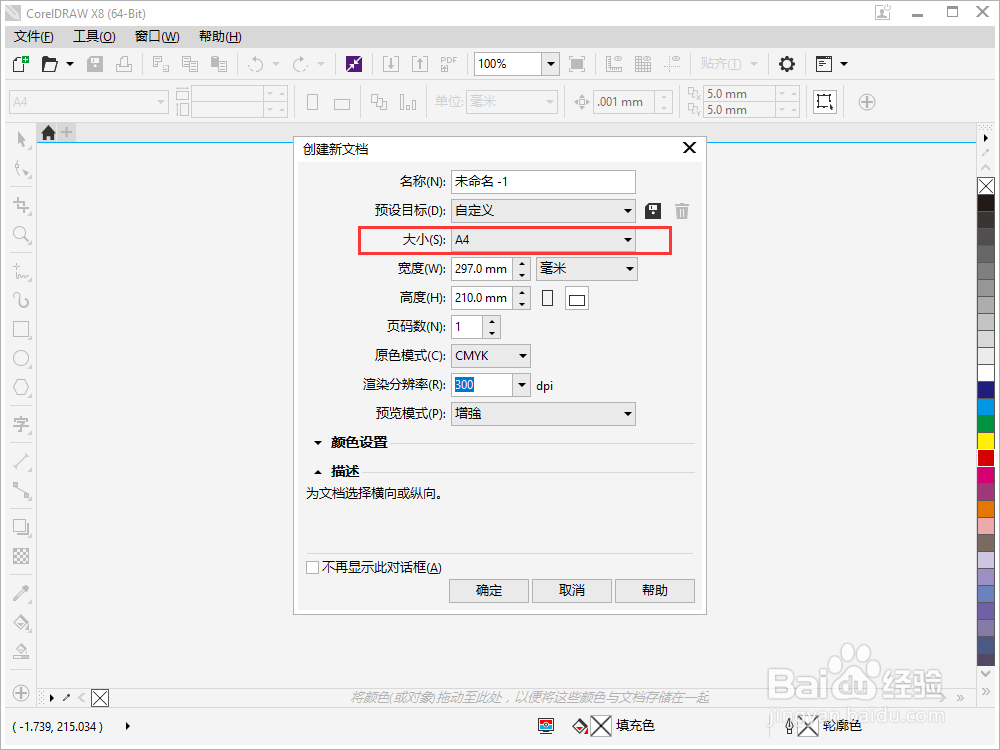The height and width of the screenshot is (750, 1000).
Task: Select the Ellipse tool in toolbox
Action: click(22, 358)
